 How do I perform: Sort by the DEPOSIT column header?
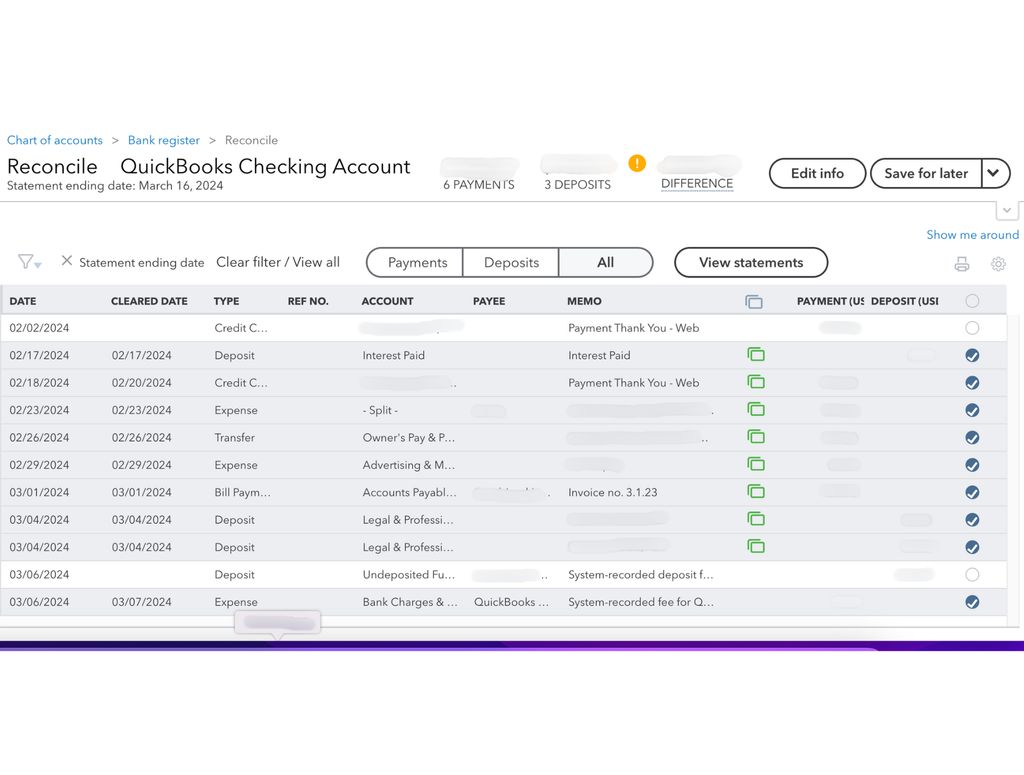(904, 301)
